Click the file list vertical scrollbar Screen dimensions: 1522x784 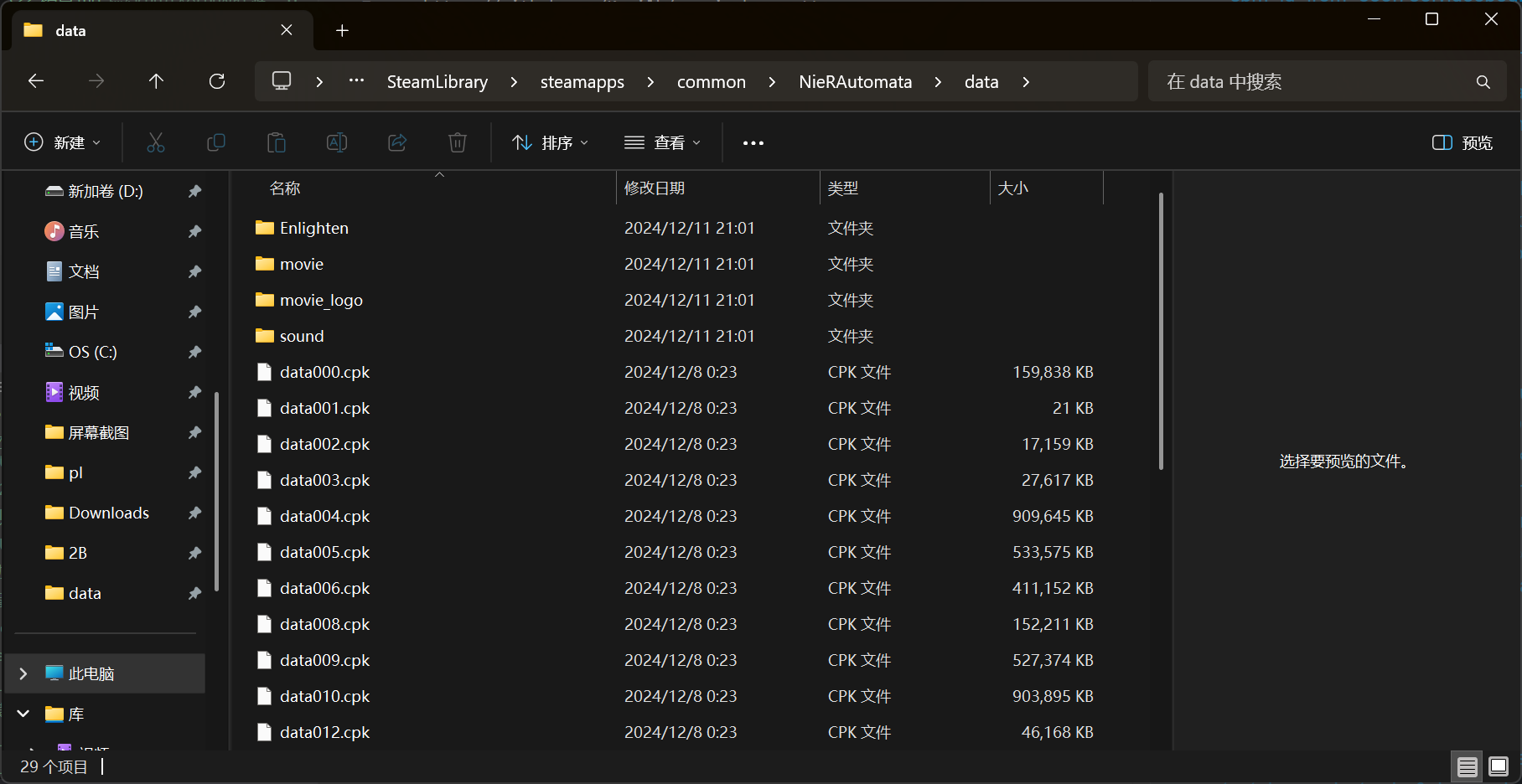click(1161, 335)
